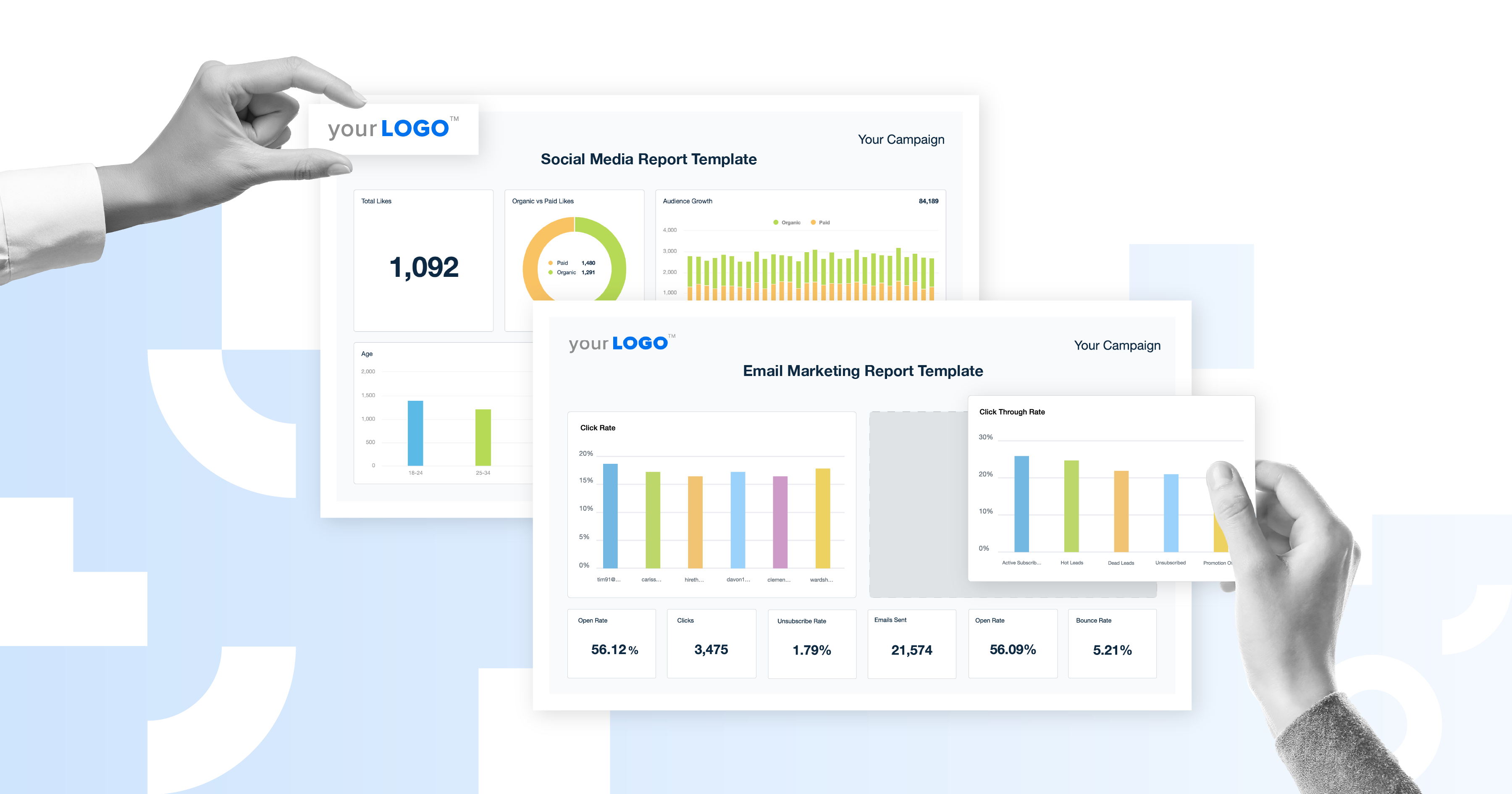Click the Email Marketing Report Template title
Viewport: 1512px width, 794px height.
point(862,371)
